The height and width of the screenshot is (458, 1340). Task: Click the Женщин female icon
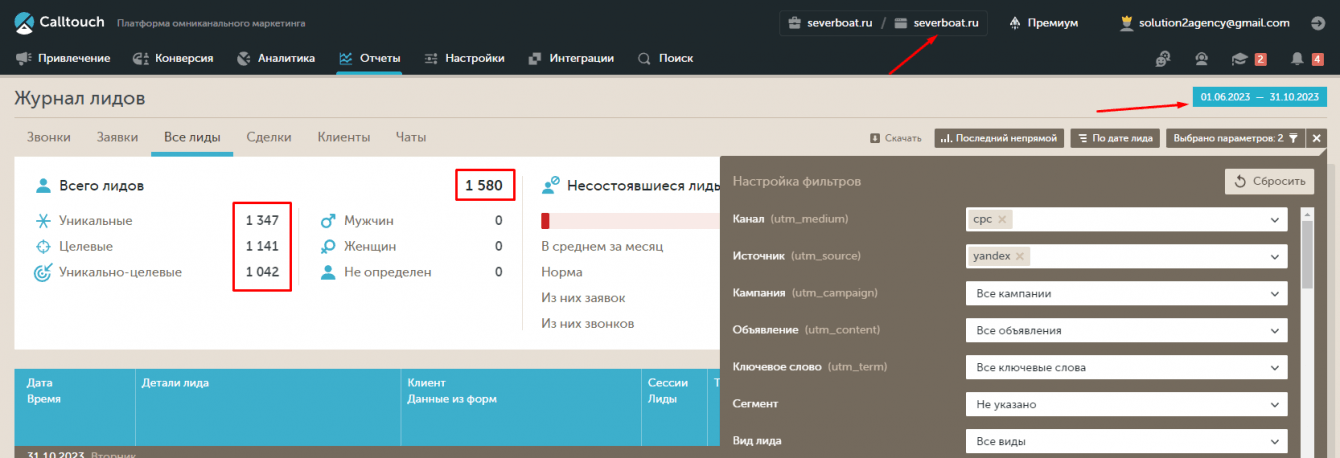328,246
